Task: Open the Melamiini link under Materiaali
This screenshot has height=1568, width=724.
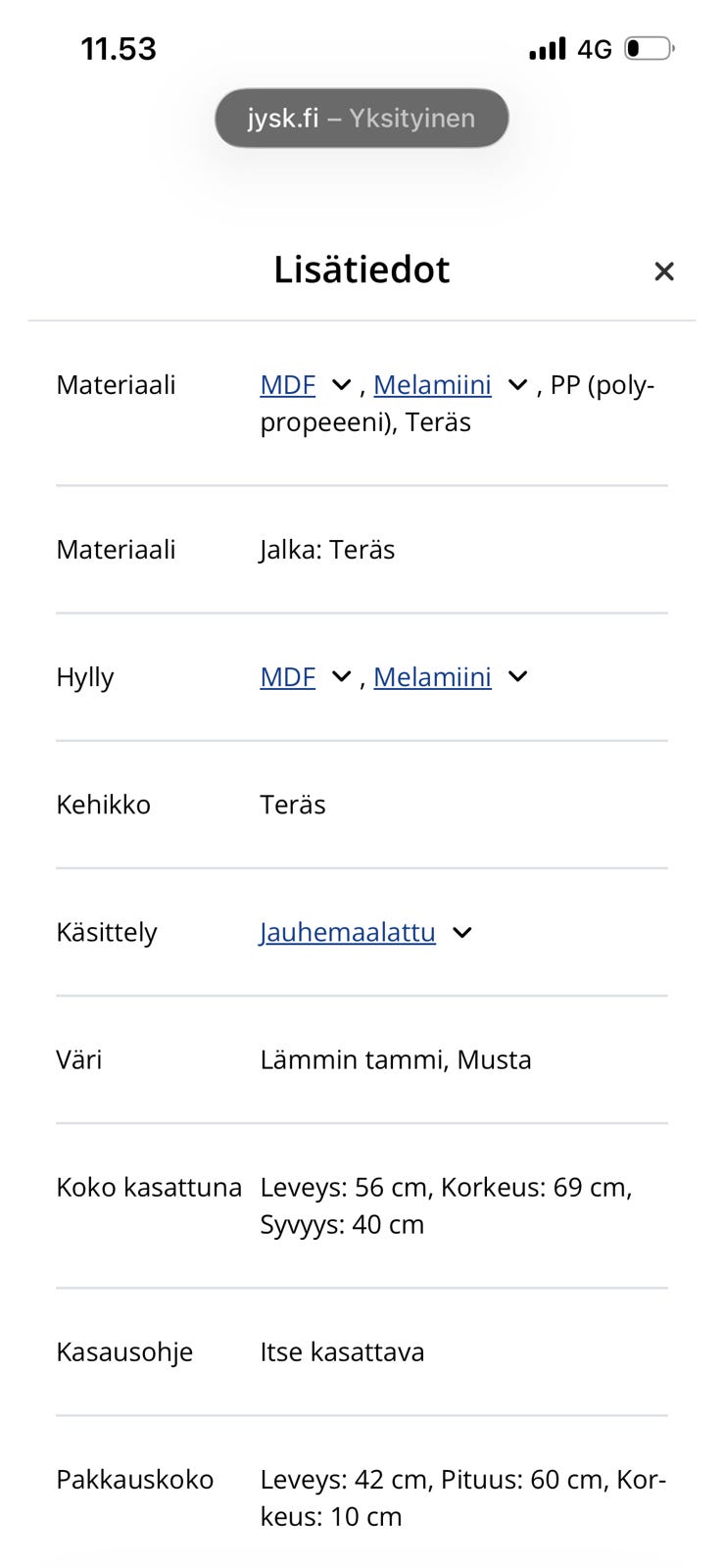Action: (433, 384)
